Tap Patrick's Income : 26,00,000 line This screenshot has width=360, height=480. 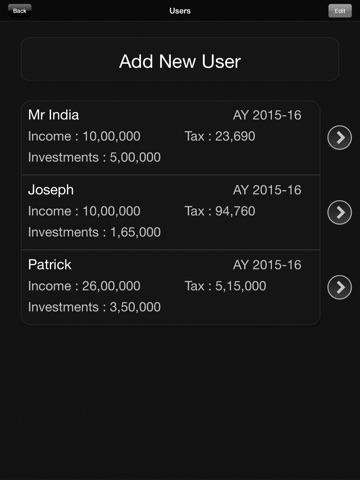(84, 286)
